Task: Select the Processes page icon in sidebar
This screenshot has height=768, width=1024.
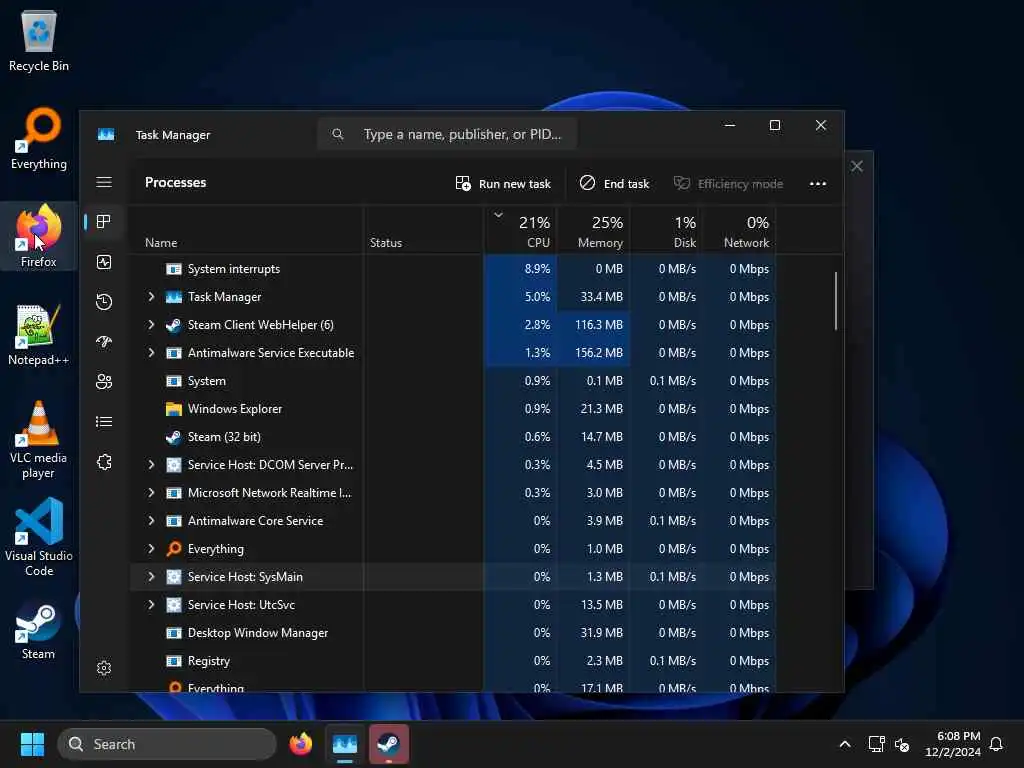Action: (104, 222)
